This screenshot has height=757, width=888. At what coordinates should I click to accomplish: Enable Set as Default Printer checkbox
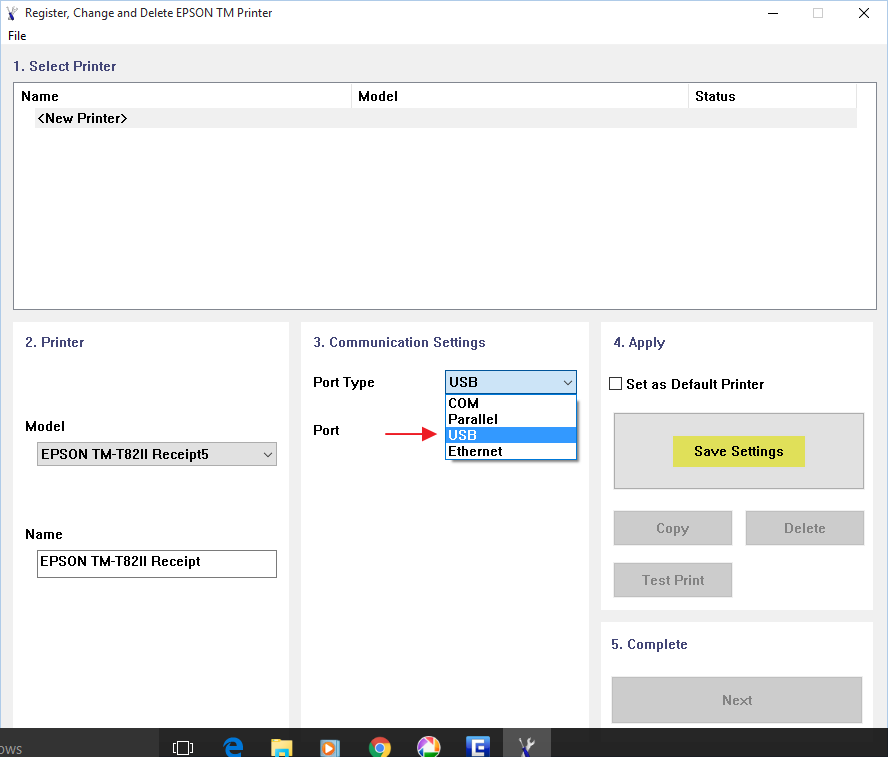[616, 384]
